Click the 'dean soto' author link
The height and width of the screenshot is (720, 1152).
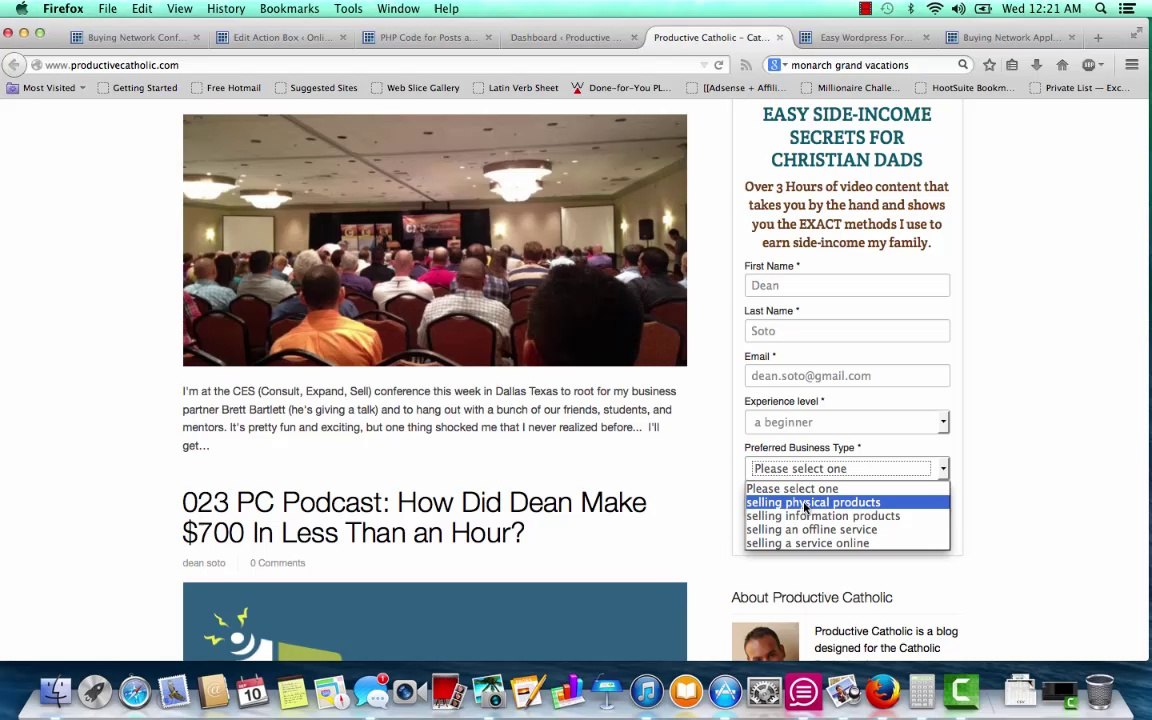[x=204, y=563]
